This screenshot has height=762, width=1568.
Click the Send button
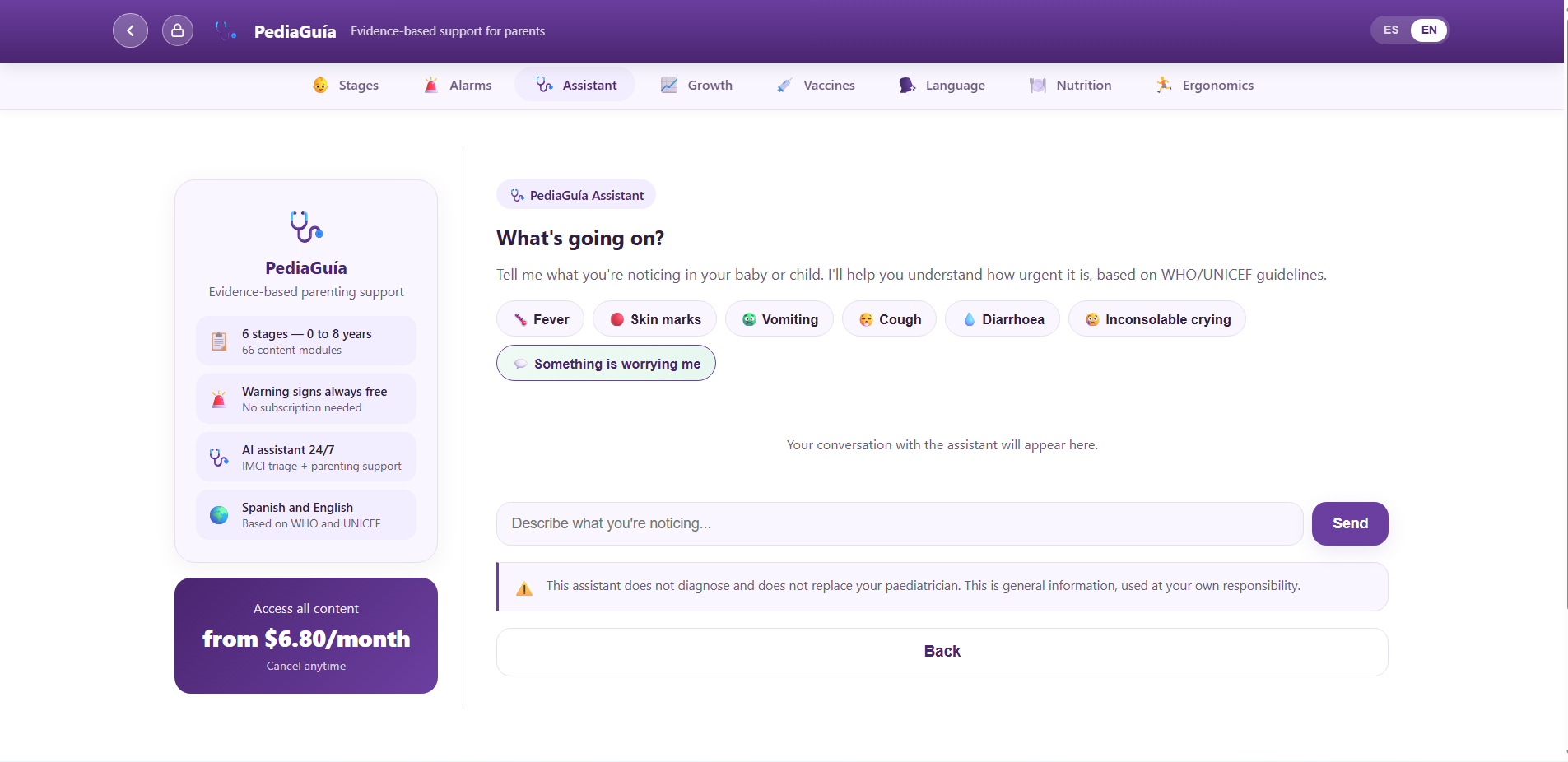point(1350,523)
